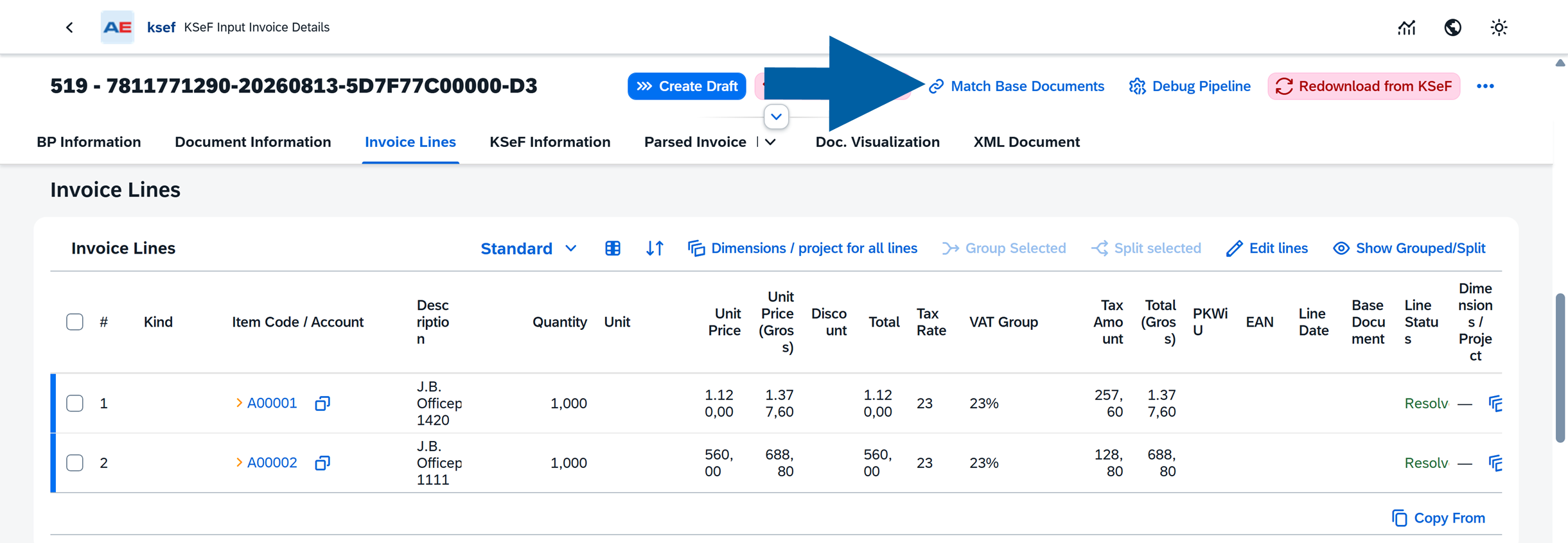The image size is (1568, 543).
Task: Open the Debug Pipeline action
Action: click(x=1190, y=86)
